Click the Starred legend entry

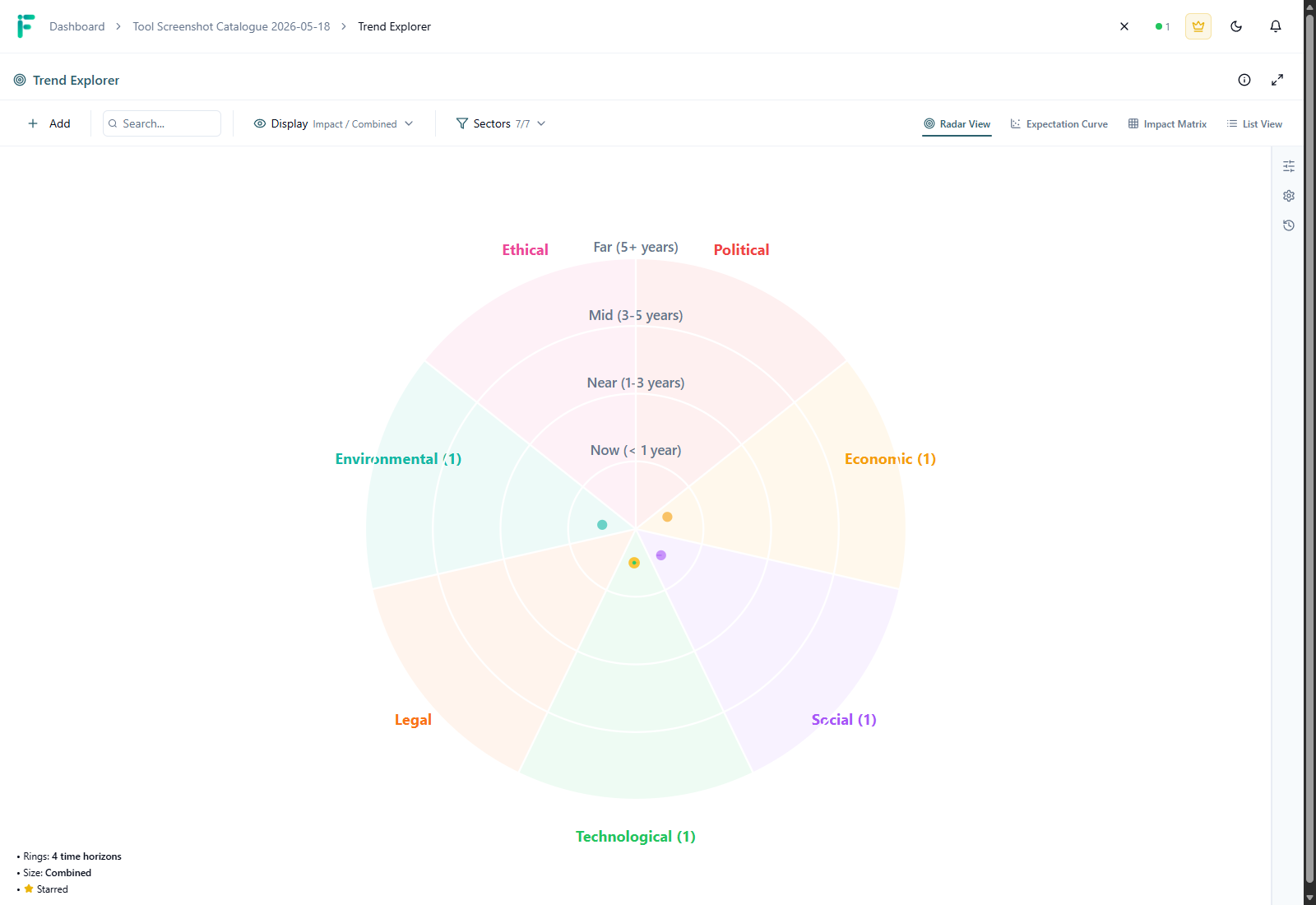[x=46, y=889]
